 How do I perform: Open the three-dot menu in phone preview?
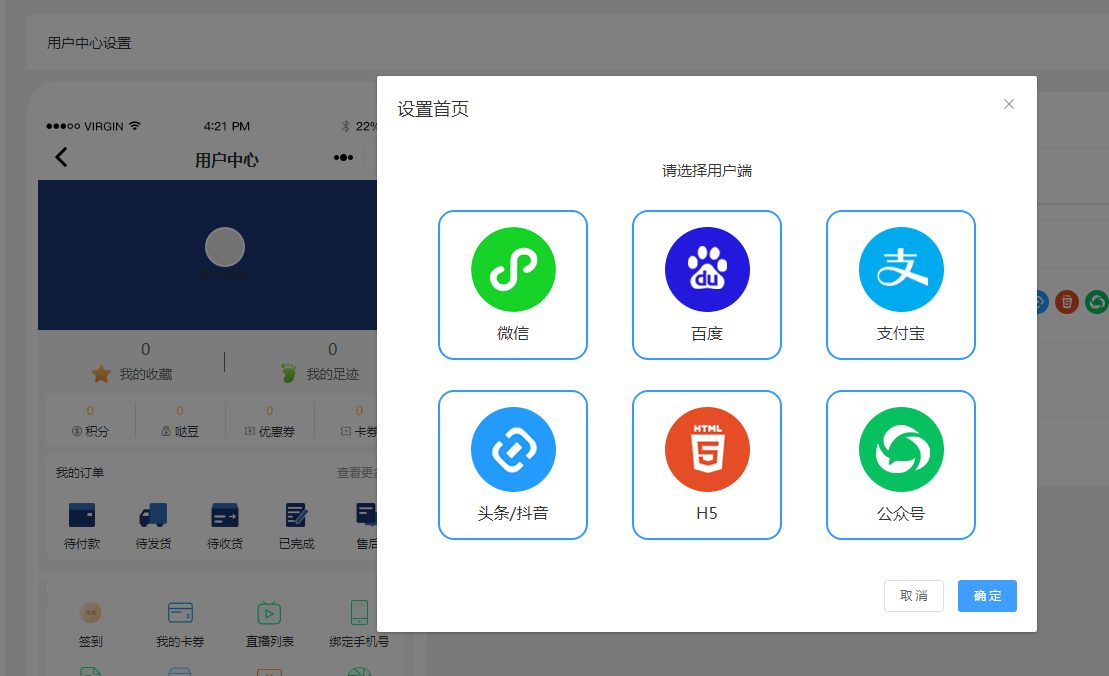point(343,158)
